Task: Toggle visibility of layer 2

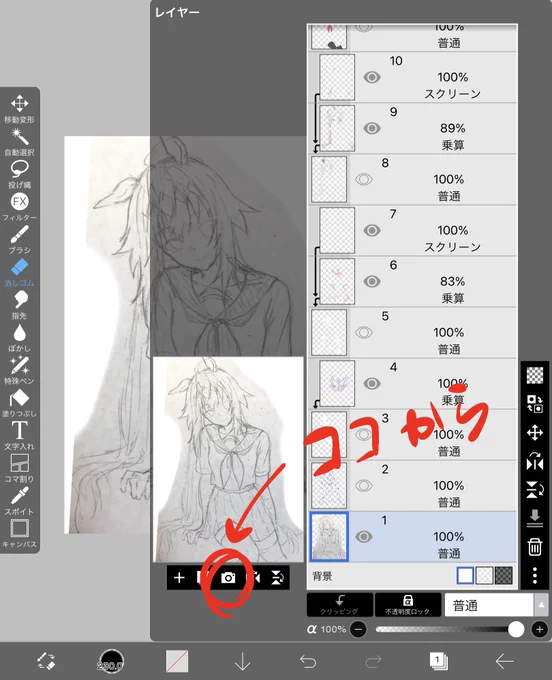Action: [x=364, y=486]
